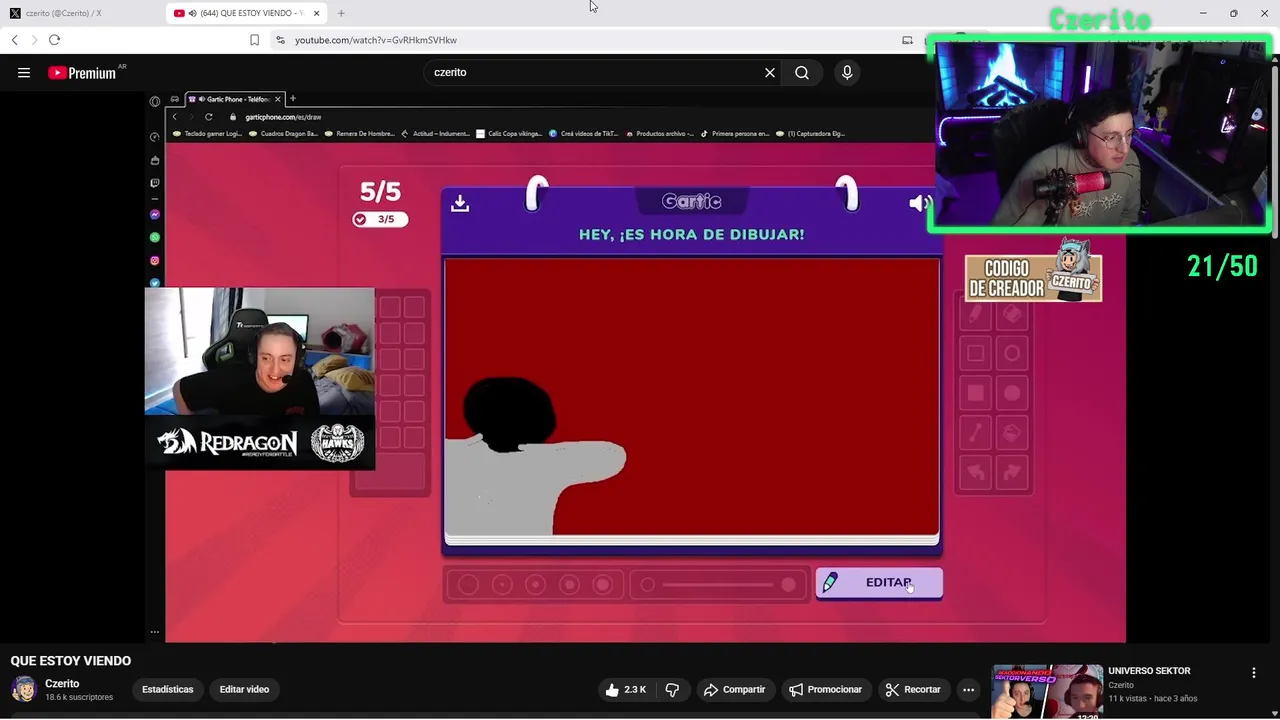Image resolution: width=1280 pixels, height=720 pixels.
Task: Click the Cuadros Dragon Ba bookmark
Action: click(x=284, y=133)
